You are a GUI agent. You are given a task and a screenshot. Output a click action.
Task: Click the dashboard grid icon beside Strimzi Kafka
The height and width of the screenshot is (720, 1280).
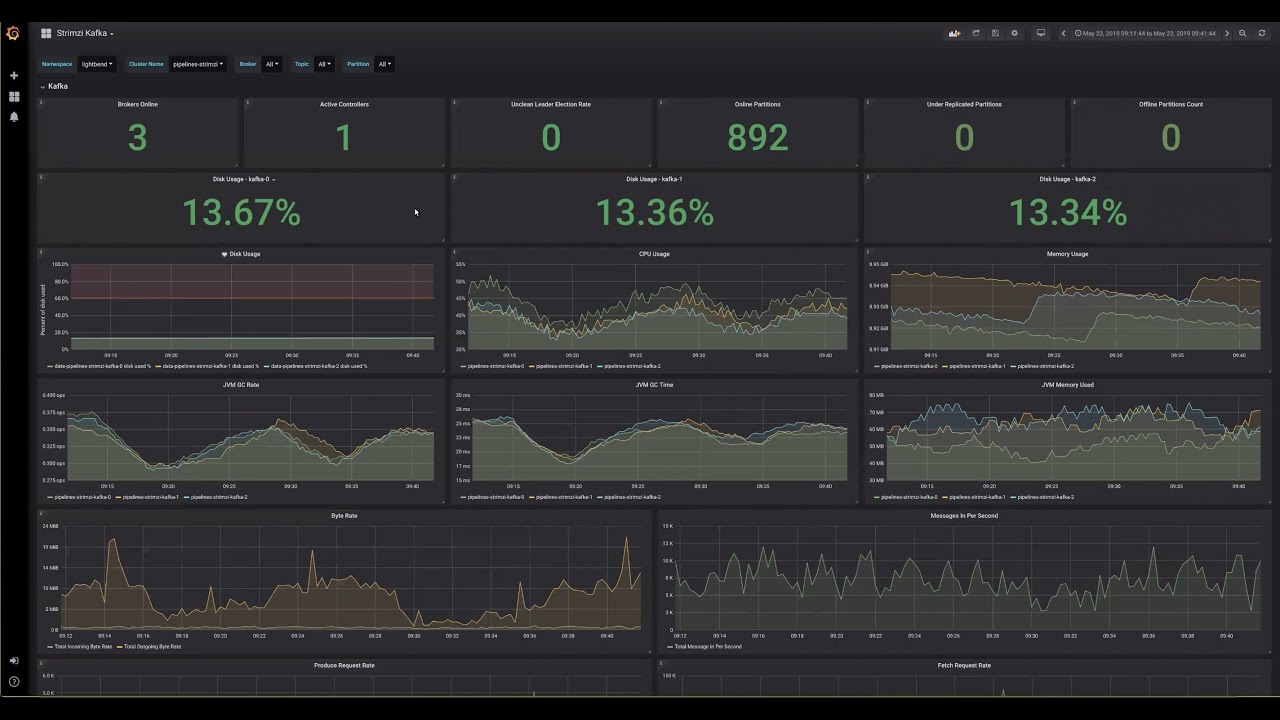(x=46, y=33)
